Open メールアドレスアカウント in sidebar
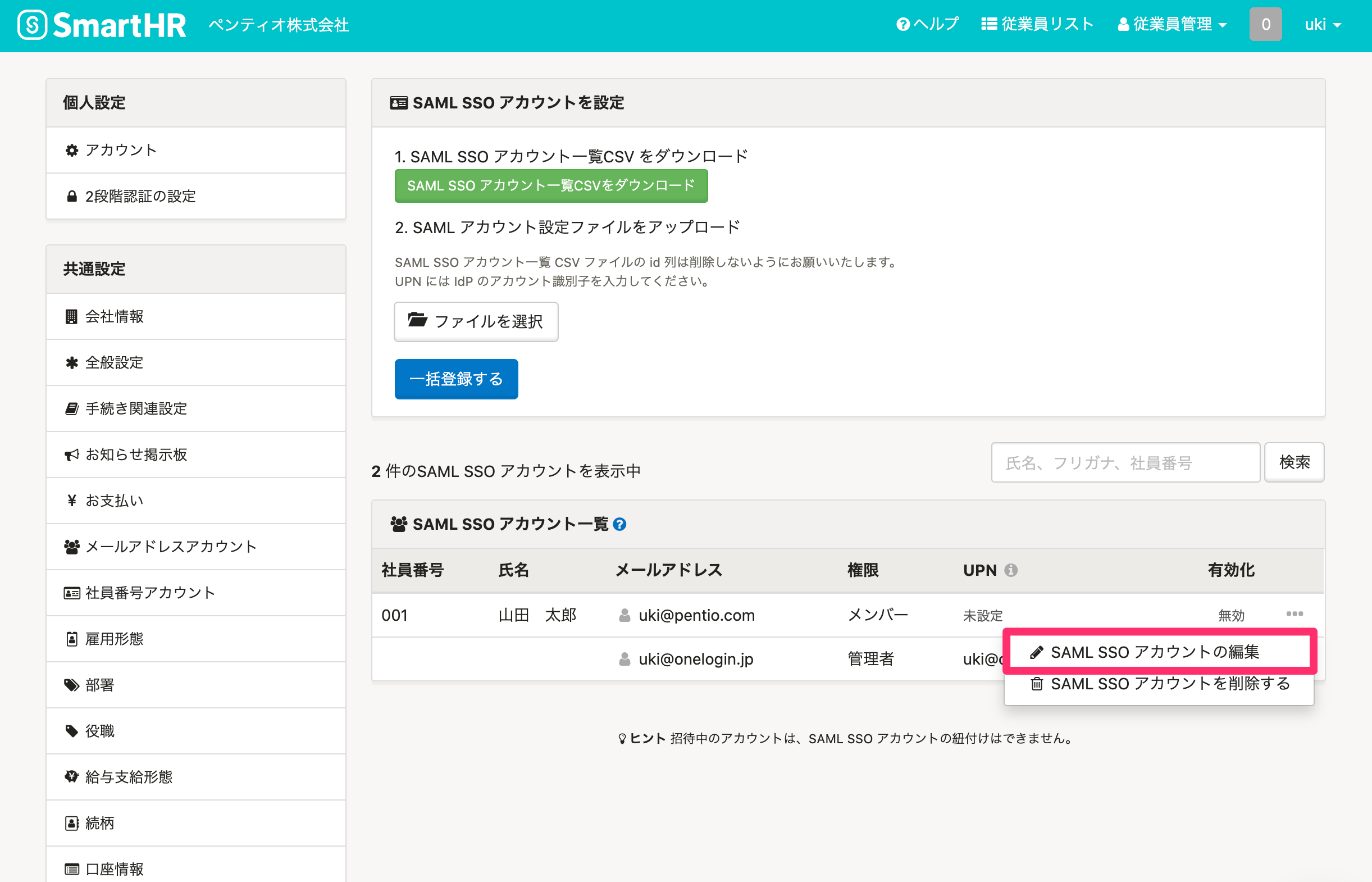This screenshot has height=882, width=1372. [x=196, y=547]
